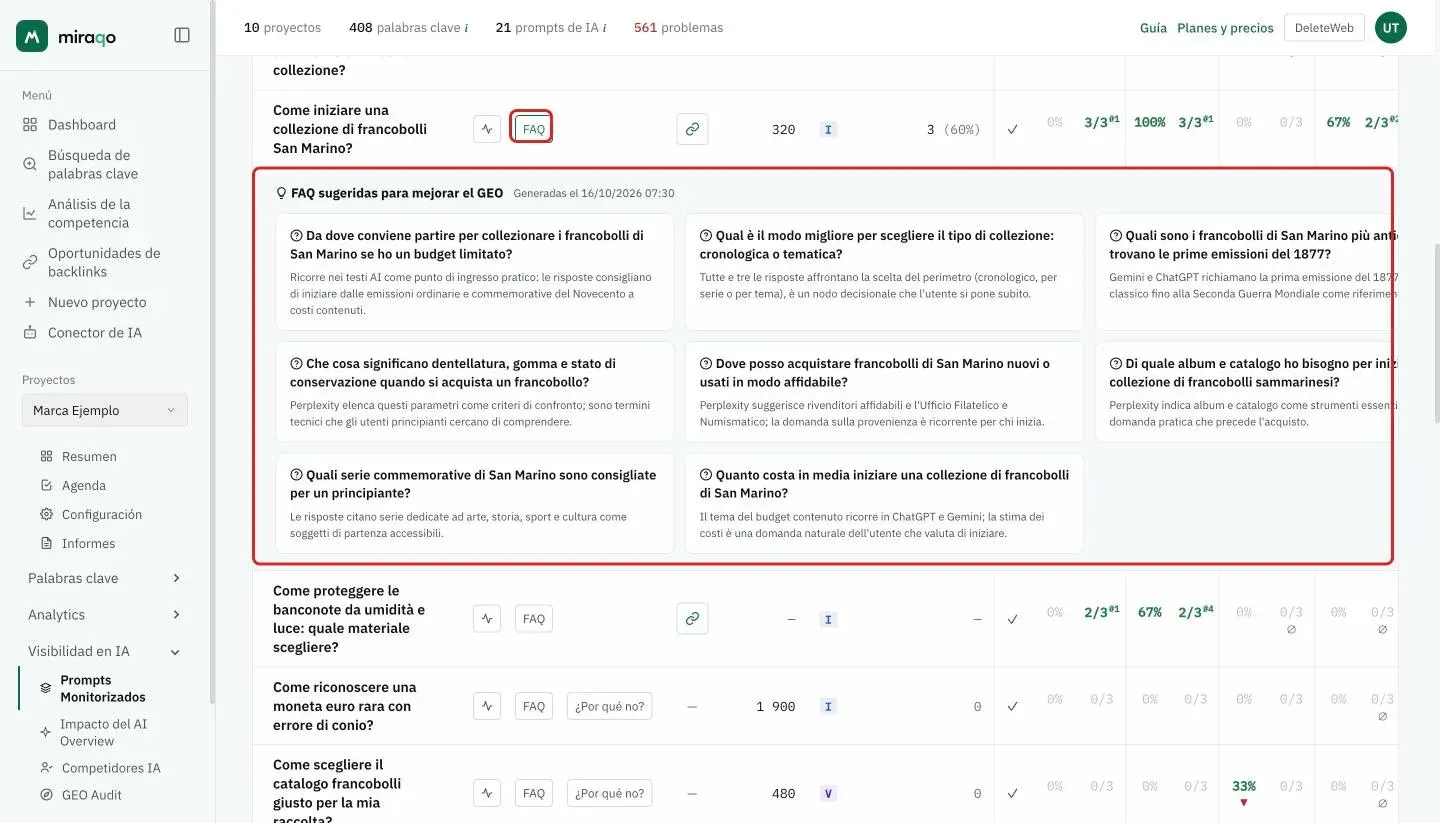Screen dimensions: 1440x823
Task: Open GEO Audit
Action: [x=92, y=795]
